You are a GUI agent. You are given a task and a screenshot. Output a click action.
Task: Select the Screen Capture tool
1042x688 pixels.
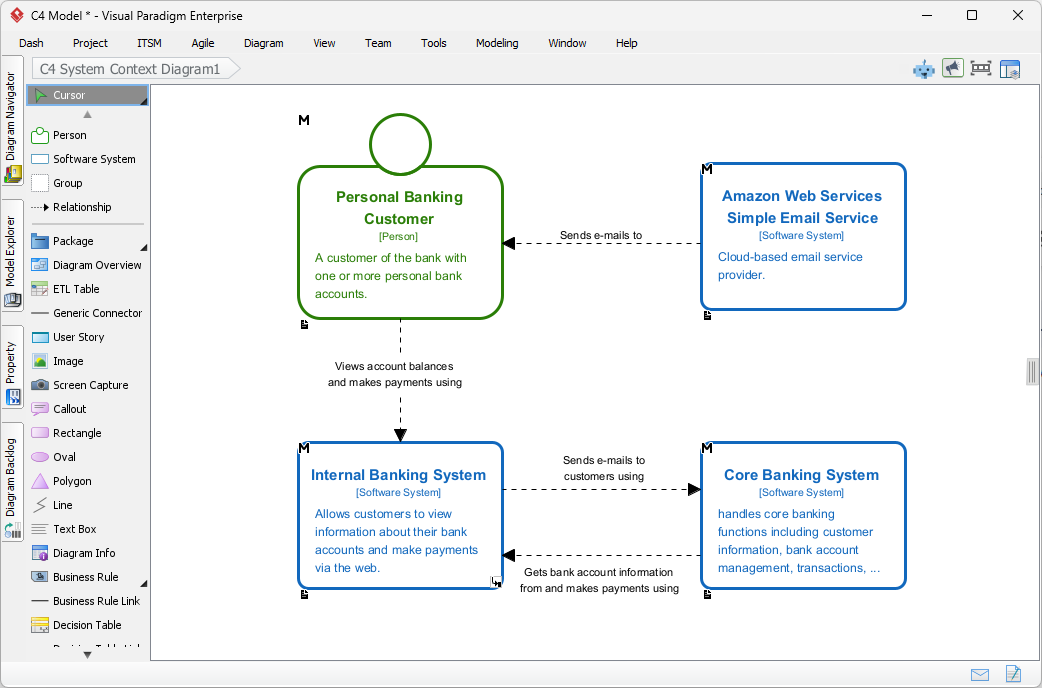click(90, 385)
